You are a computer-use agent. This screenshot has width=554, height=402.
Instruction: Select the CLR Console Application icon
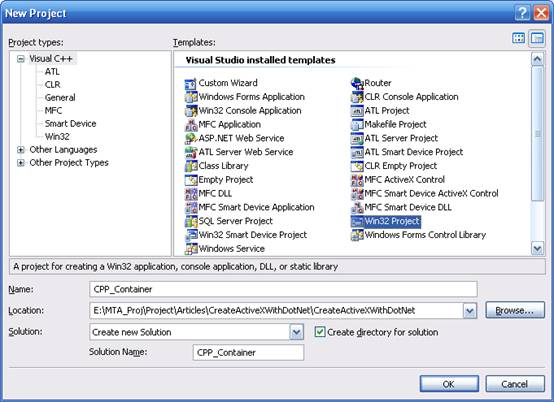click(357, 97)
